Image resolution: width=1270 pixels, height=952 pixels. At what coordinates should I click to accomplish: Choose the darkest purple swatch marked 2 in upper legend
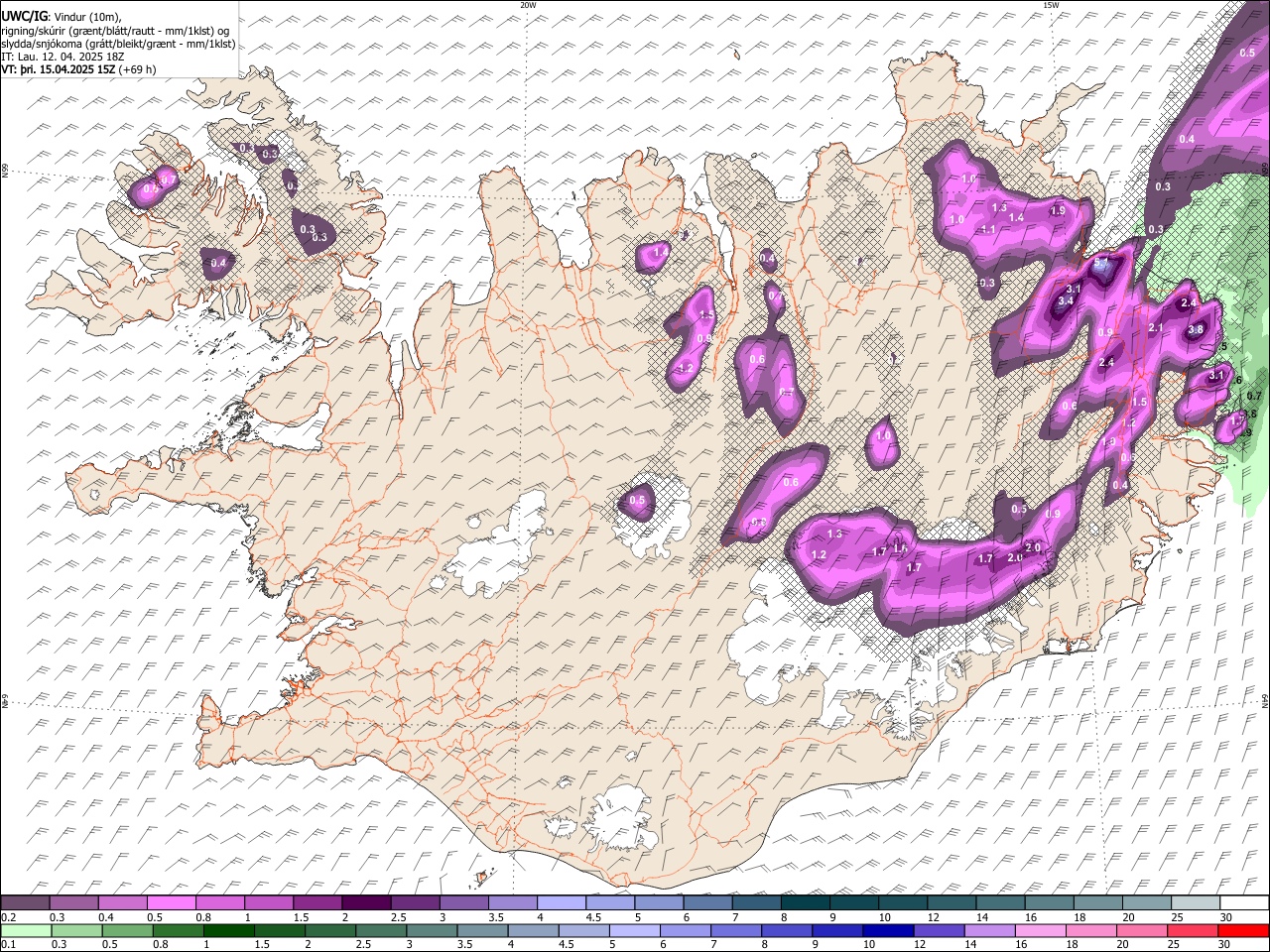click(365, 903)
